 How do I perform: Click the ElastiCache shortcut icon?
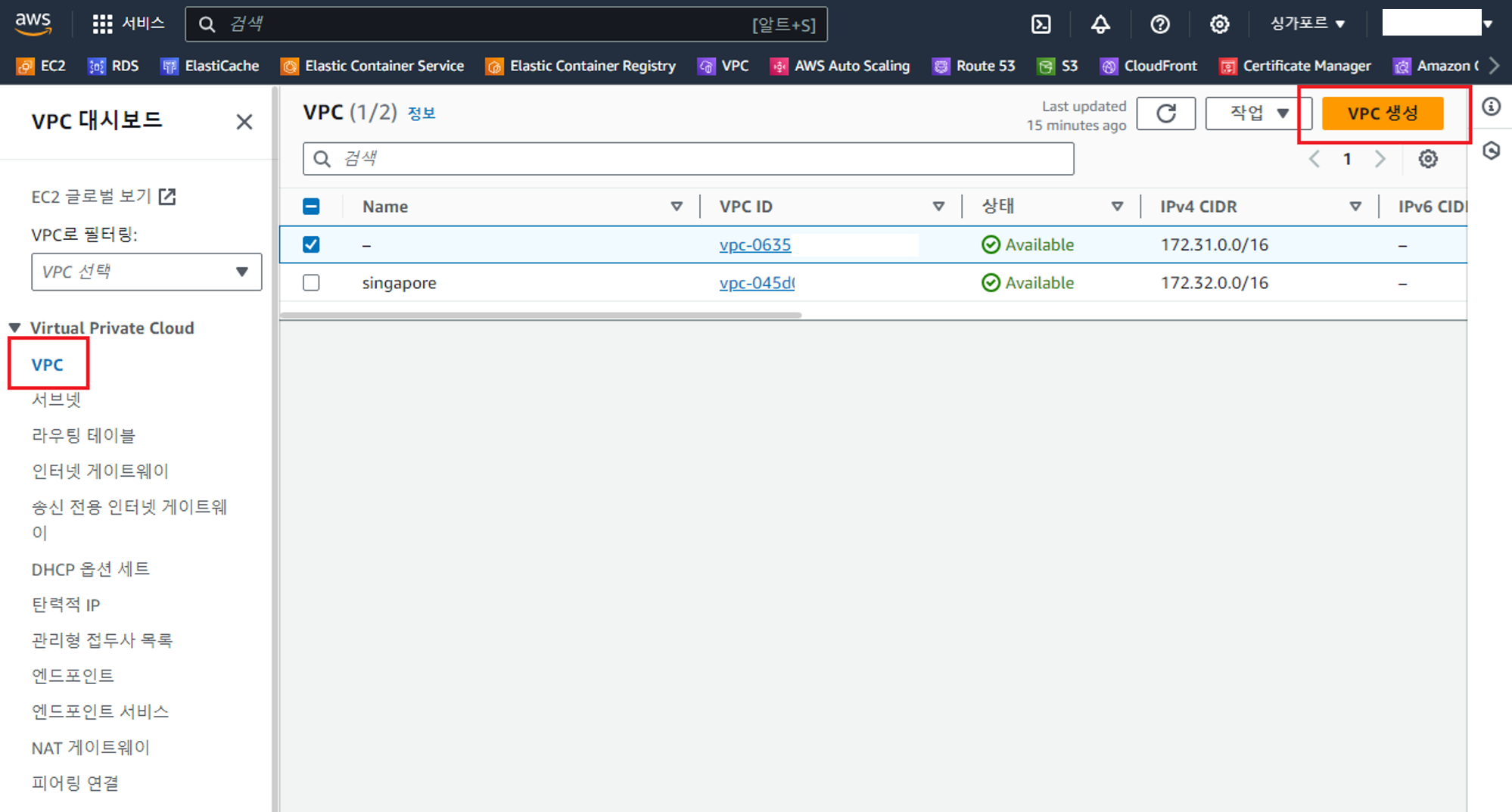tap(170, 67)
